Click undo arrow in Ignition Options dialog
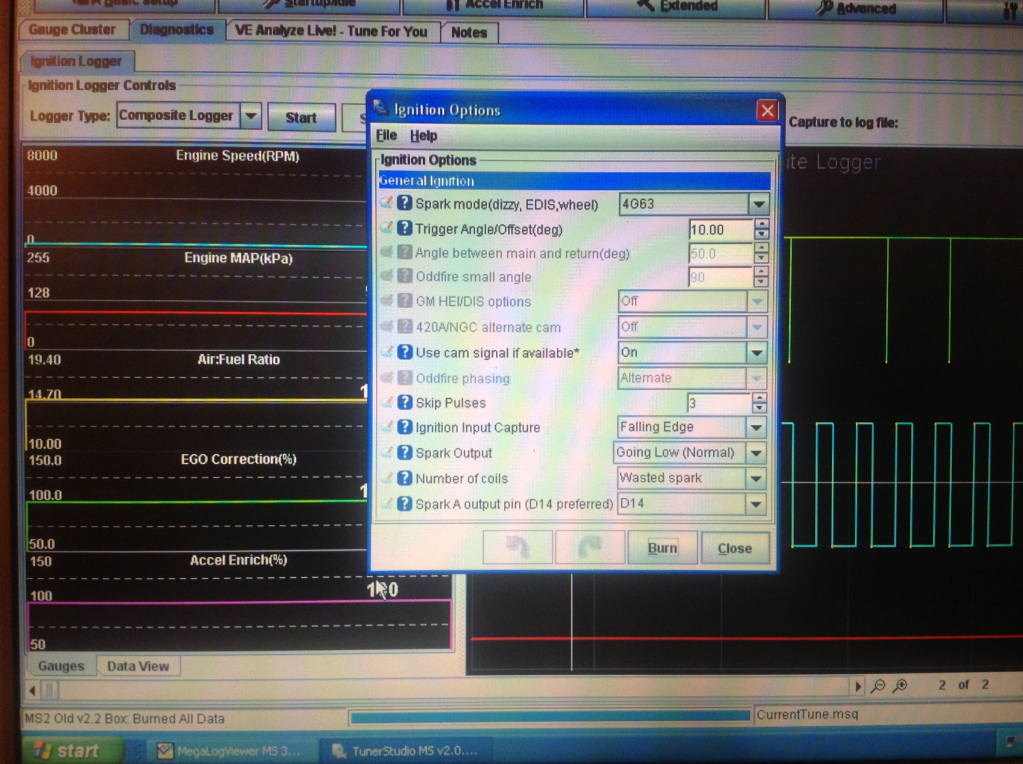This screenshot has width=1023, height=764. tap(516, 548)
